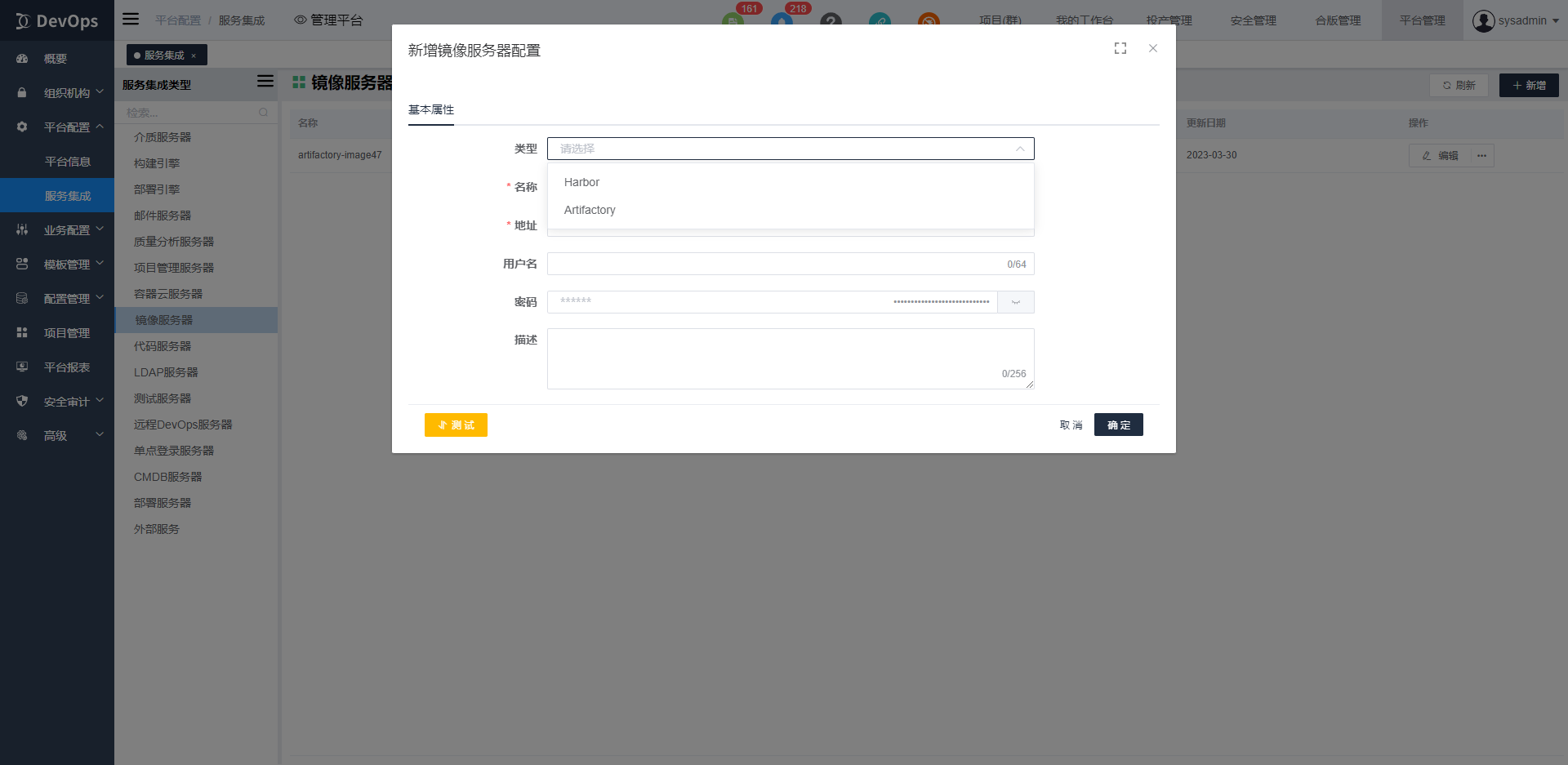Focus the 密码 input field
The height and width of the screenshot is (765, 1568).
(773, 302)
